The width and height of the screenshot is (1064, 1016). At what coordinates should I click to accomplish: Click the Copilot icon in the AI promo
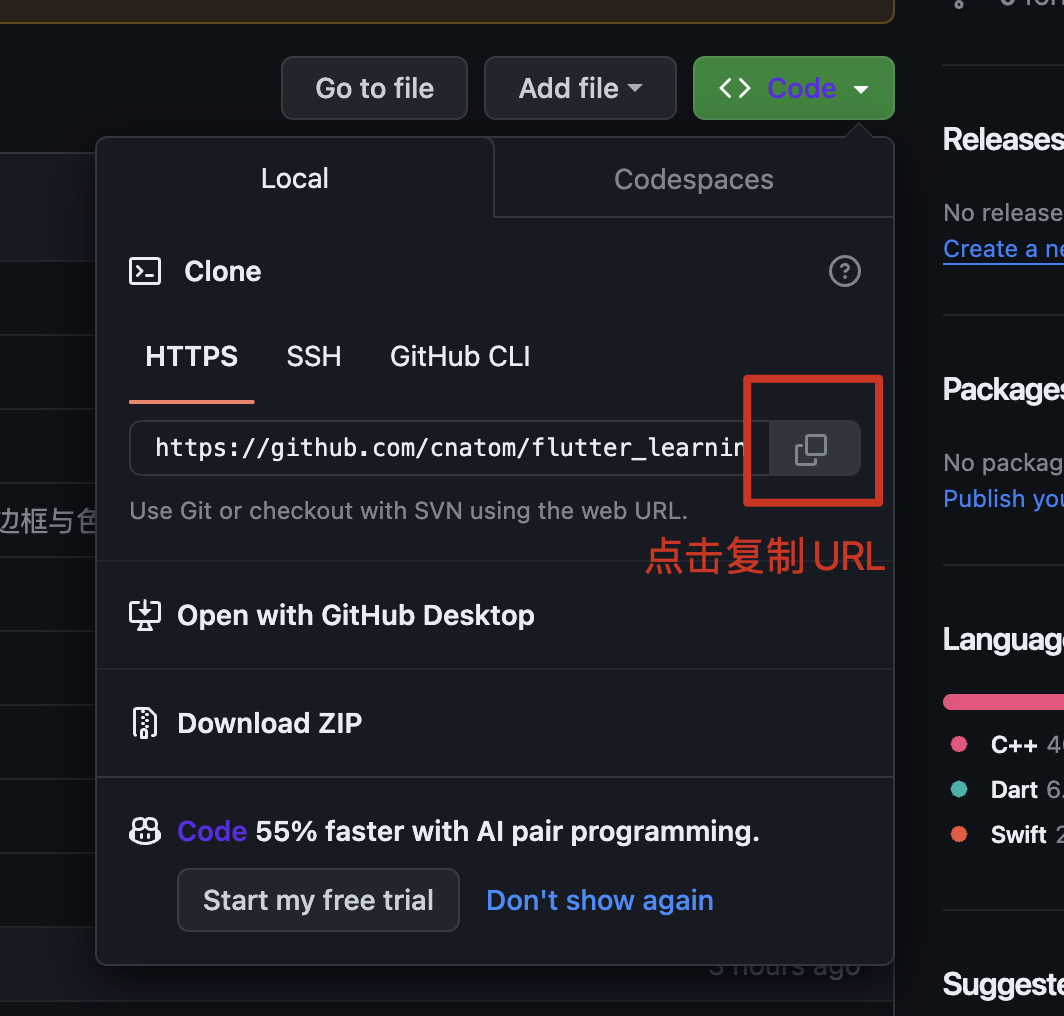click(x=145, y=831)
